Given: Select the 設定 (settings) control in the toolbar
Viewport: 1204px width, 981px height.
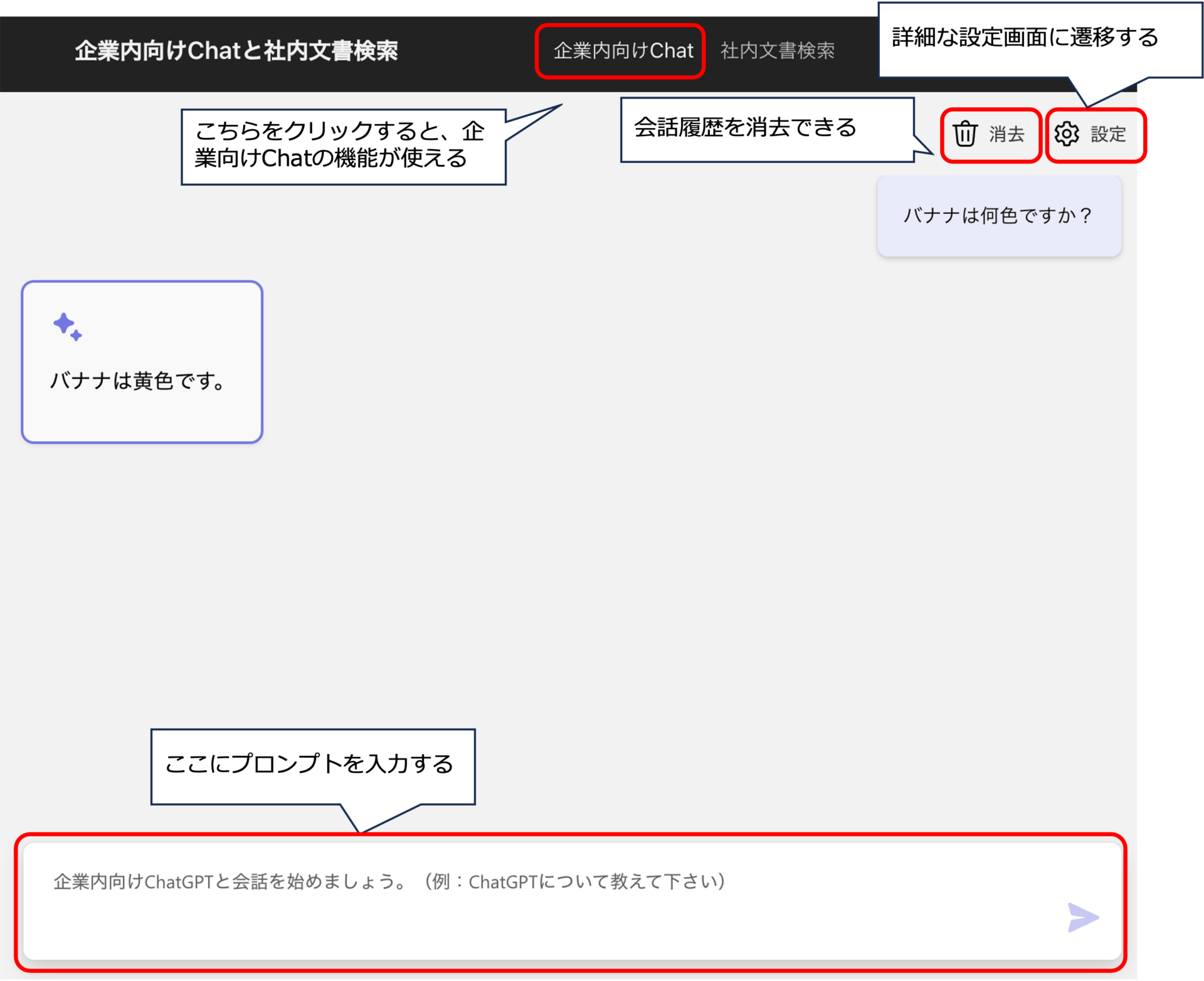Looking at the screenshot, I should coord(1096,134).
